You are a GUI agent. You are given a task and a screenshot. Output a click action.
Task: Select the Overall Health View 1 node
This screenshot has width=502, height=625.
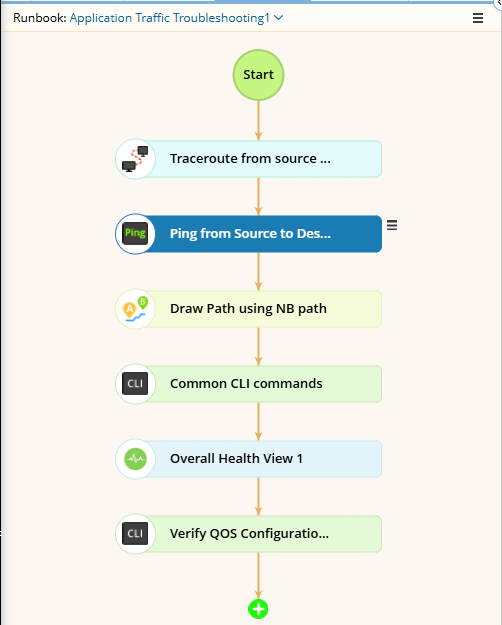[x=248, y=459]
